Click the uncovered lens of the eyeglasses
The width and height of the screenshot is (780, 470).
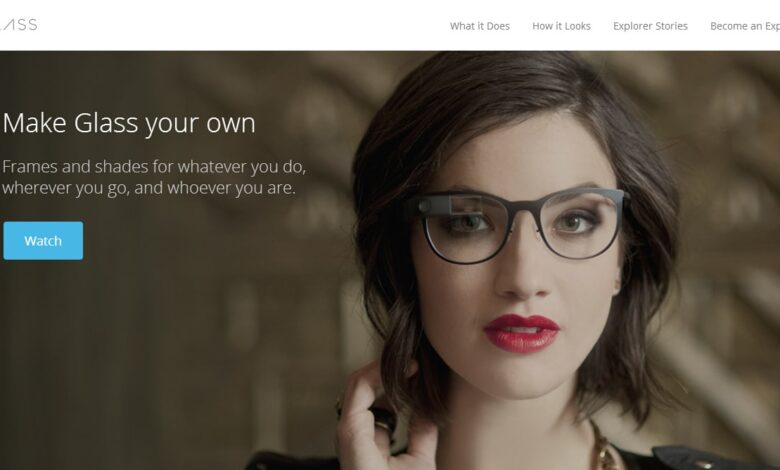pyautogui.click(x=580, y=225)
